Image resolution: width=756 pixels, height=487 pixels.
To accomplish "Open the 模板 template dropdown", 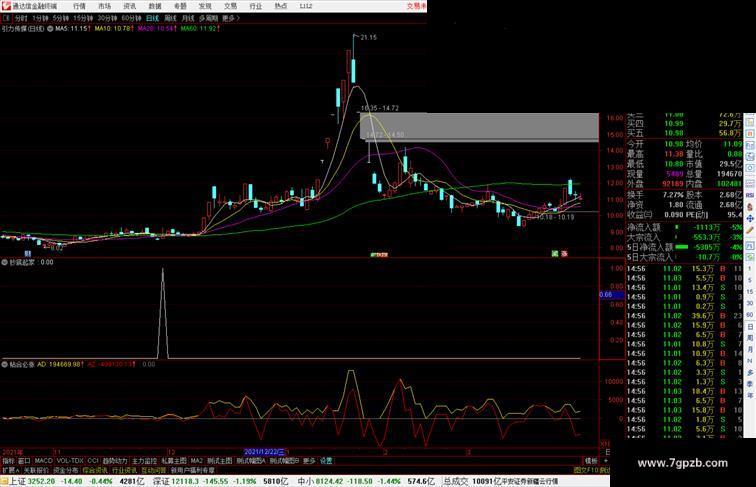I will pyautogui.click(x=591, y=461).
